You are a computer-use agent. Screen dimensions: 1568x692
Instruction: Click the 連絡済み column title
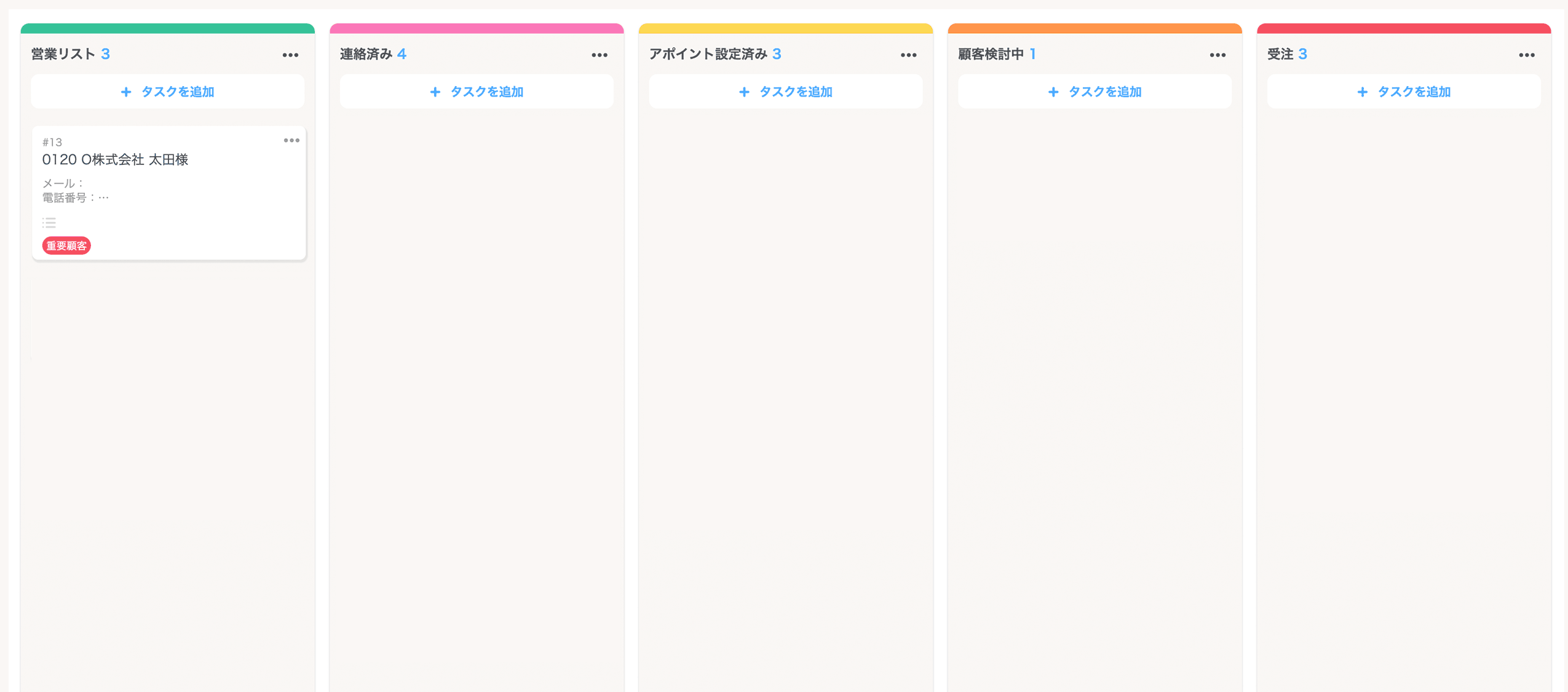coord(366,54)
